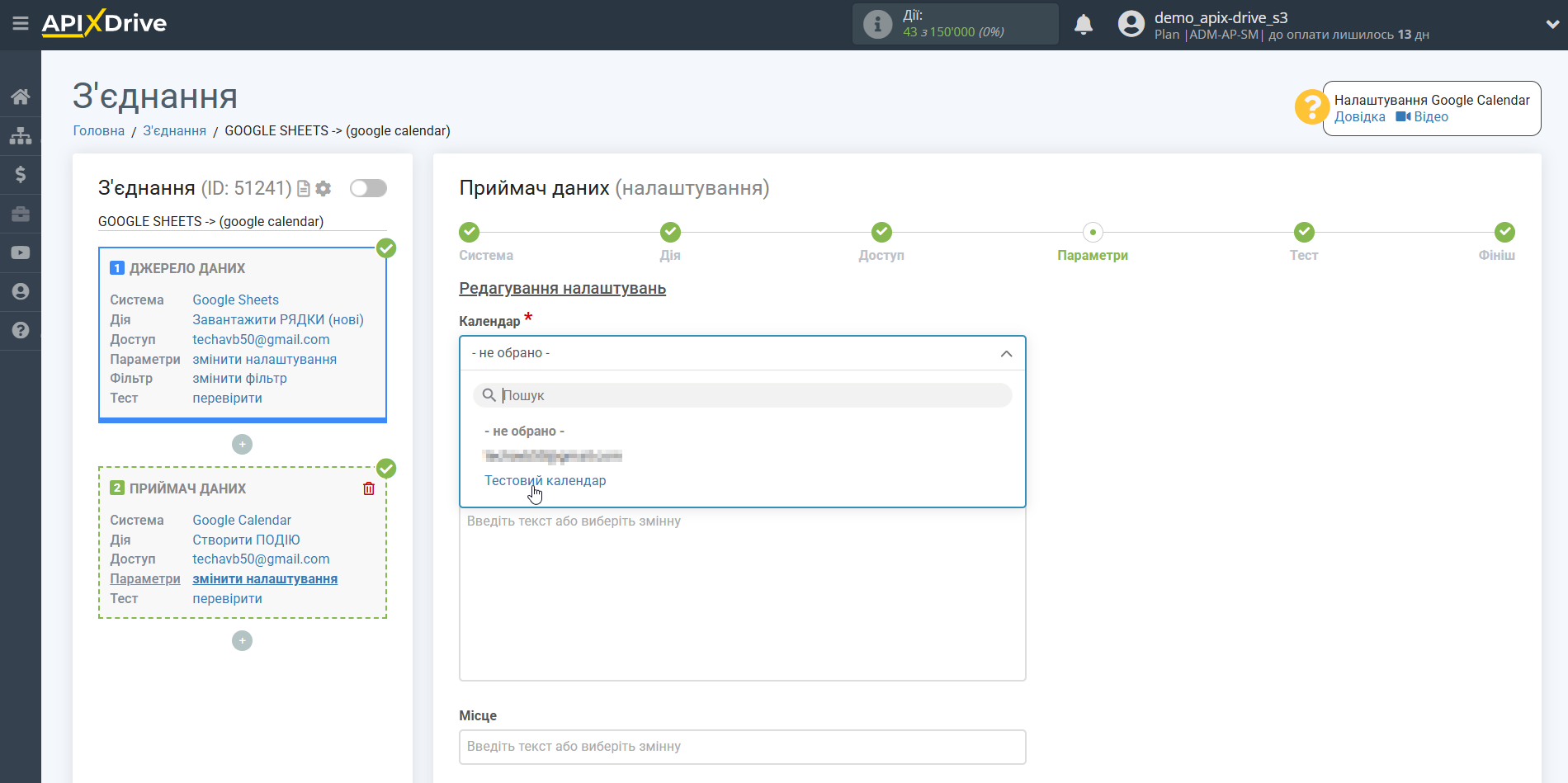This screenshot has height=783, width=1568.
Task: Toggle the connection on/off switch
Action: pyautogui.click(x=368, y=188)
